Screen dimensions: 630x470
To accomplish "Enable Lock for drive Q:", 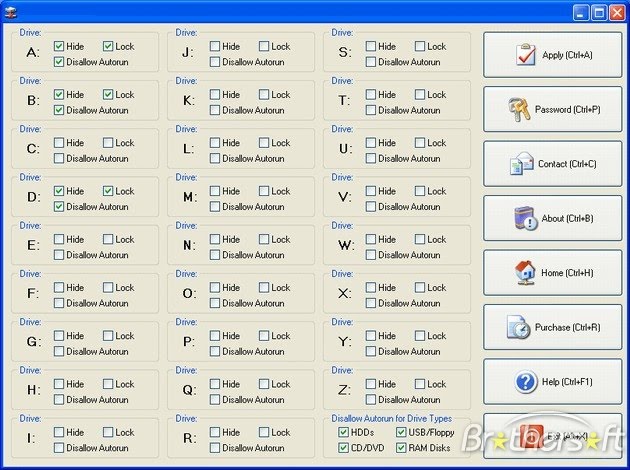I will click(x=264, y=384).
